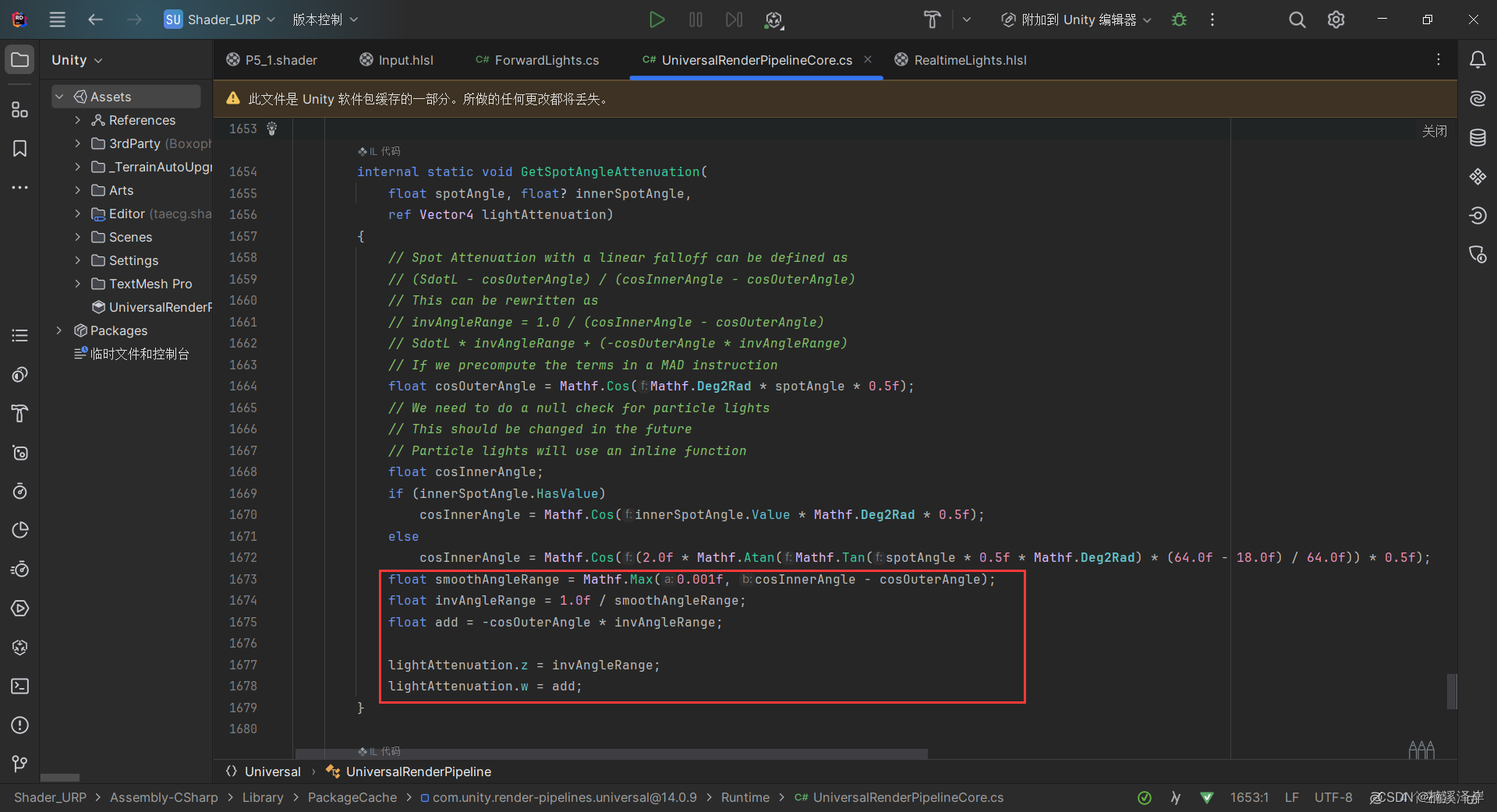1497x812 pixels.
Task: Open the Notifications bell
Action: pos(1478,60)
